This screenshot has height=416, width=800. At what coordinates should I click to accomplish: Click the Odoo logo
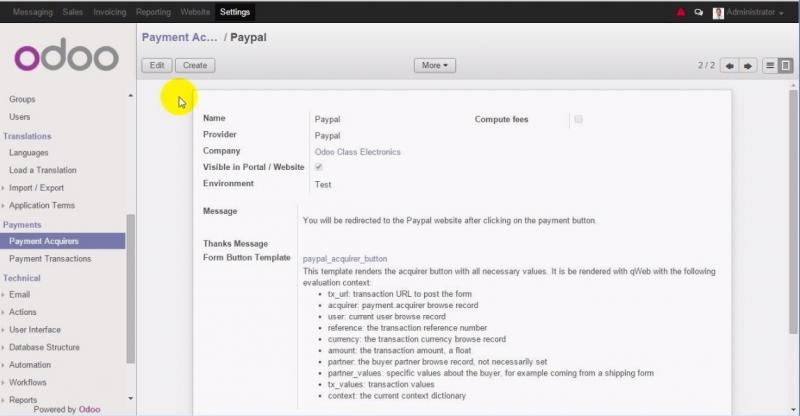tap(66, 55)
